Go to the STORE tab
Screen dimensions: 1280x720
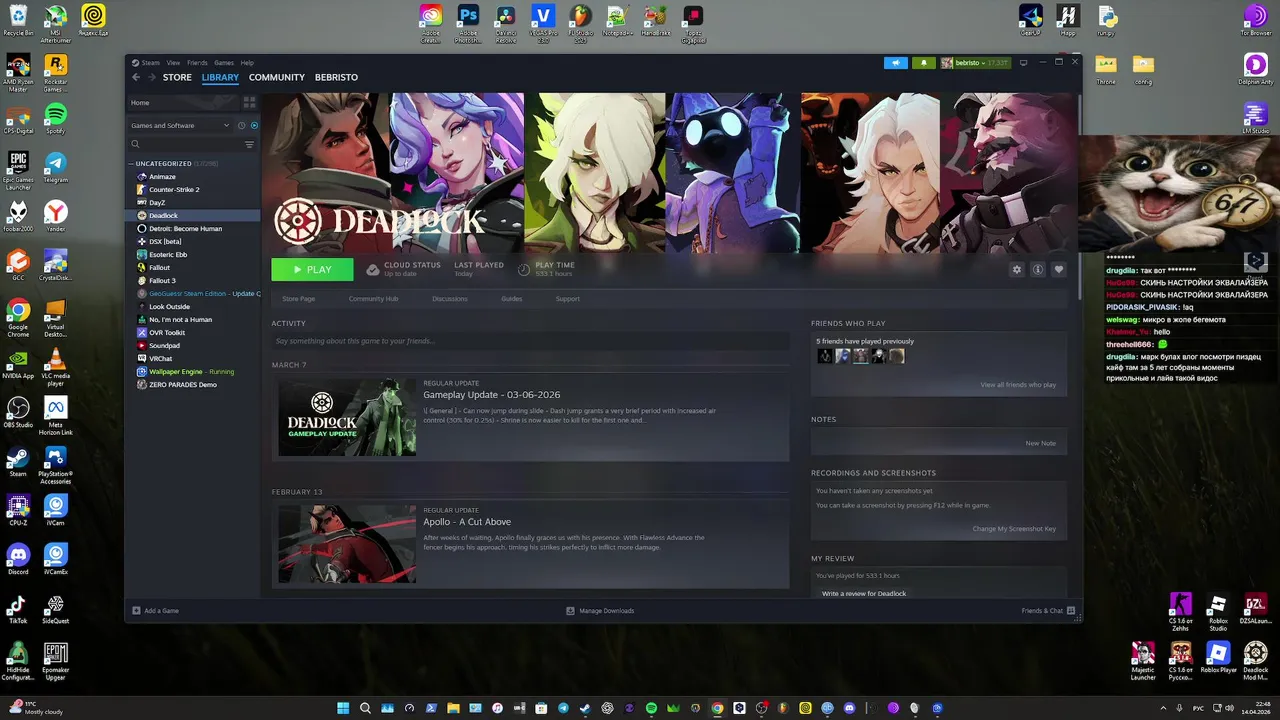177,77
